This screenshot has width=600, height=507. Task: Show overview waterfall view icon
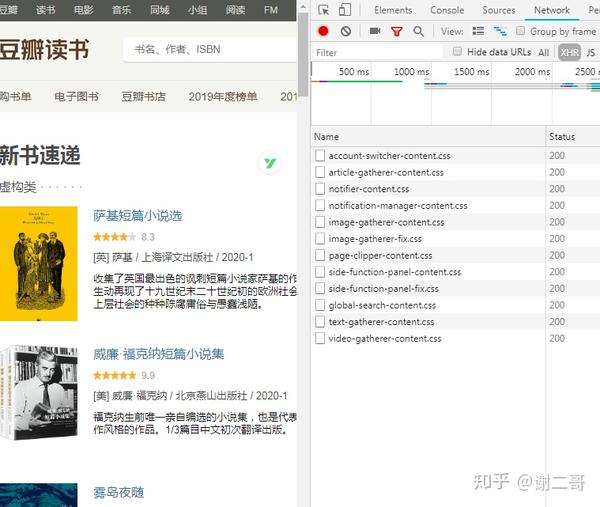pos(500,31)
